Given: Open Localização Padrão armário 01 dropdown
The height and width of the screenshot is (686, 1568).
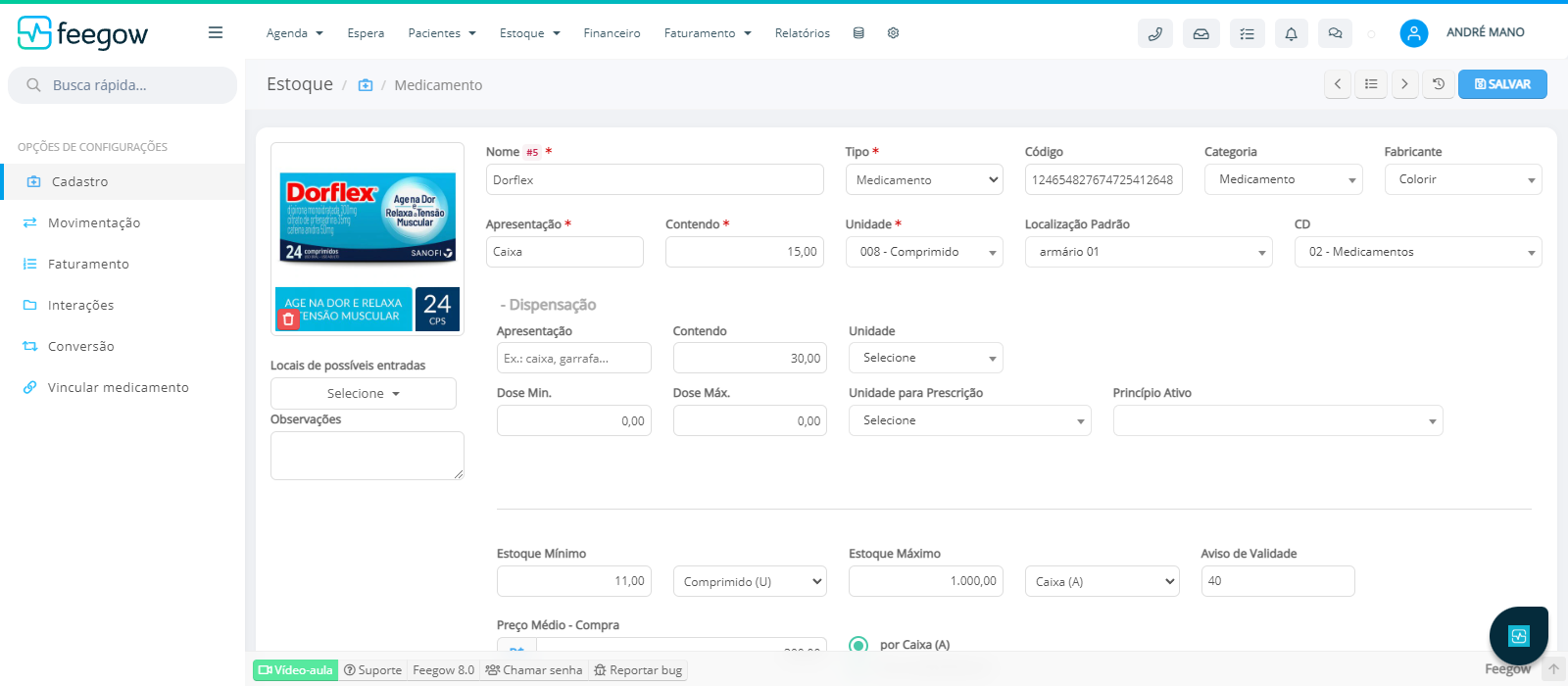Looking at the screenshot, I should tap(1149, 252).
